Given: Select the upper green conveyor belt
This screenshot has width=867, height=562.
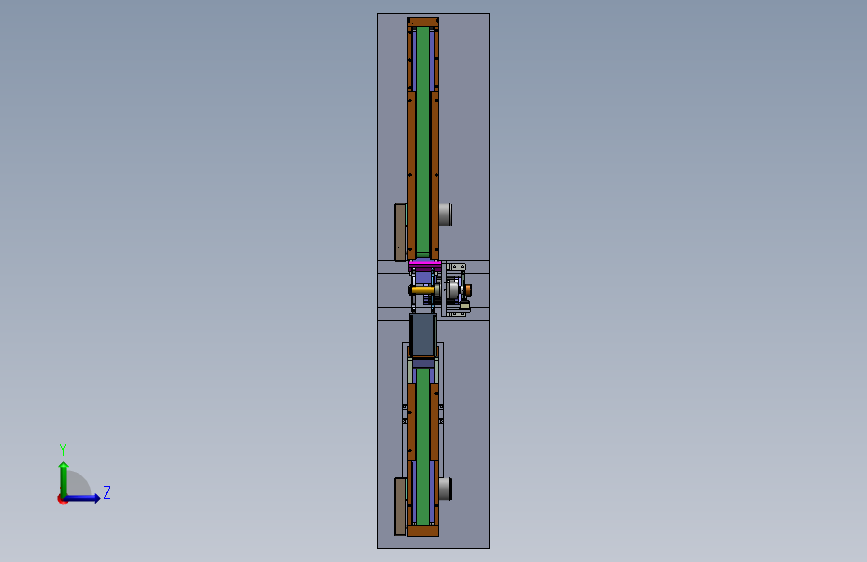Looking at the screenshot, I should 423,141.
